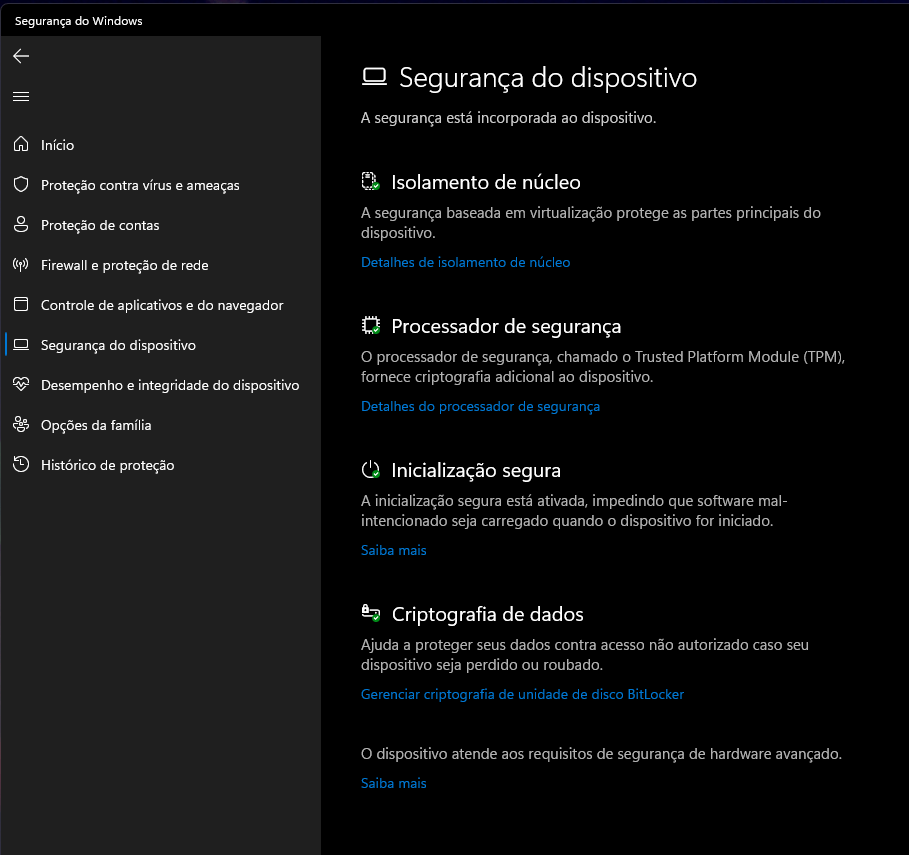This screenshot has height=855, width=909.
Task: Click the firewall antenna icon
Action: (21, 265)
